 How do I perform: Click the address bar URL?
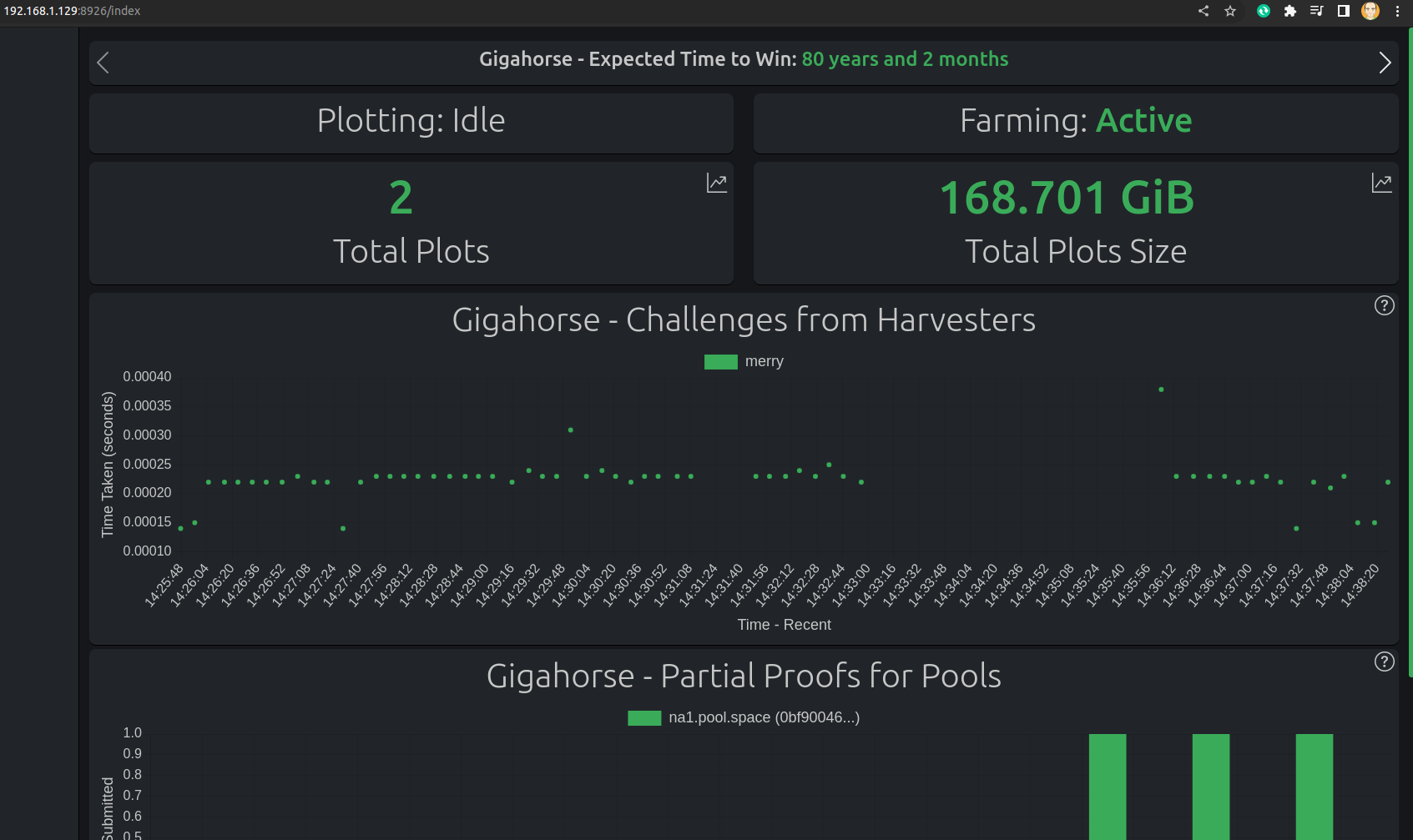click(x=72, y=11)
